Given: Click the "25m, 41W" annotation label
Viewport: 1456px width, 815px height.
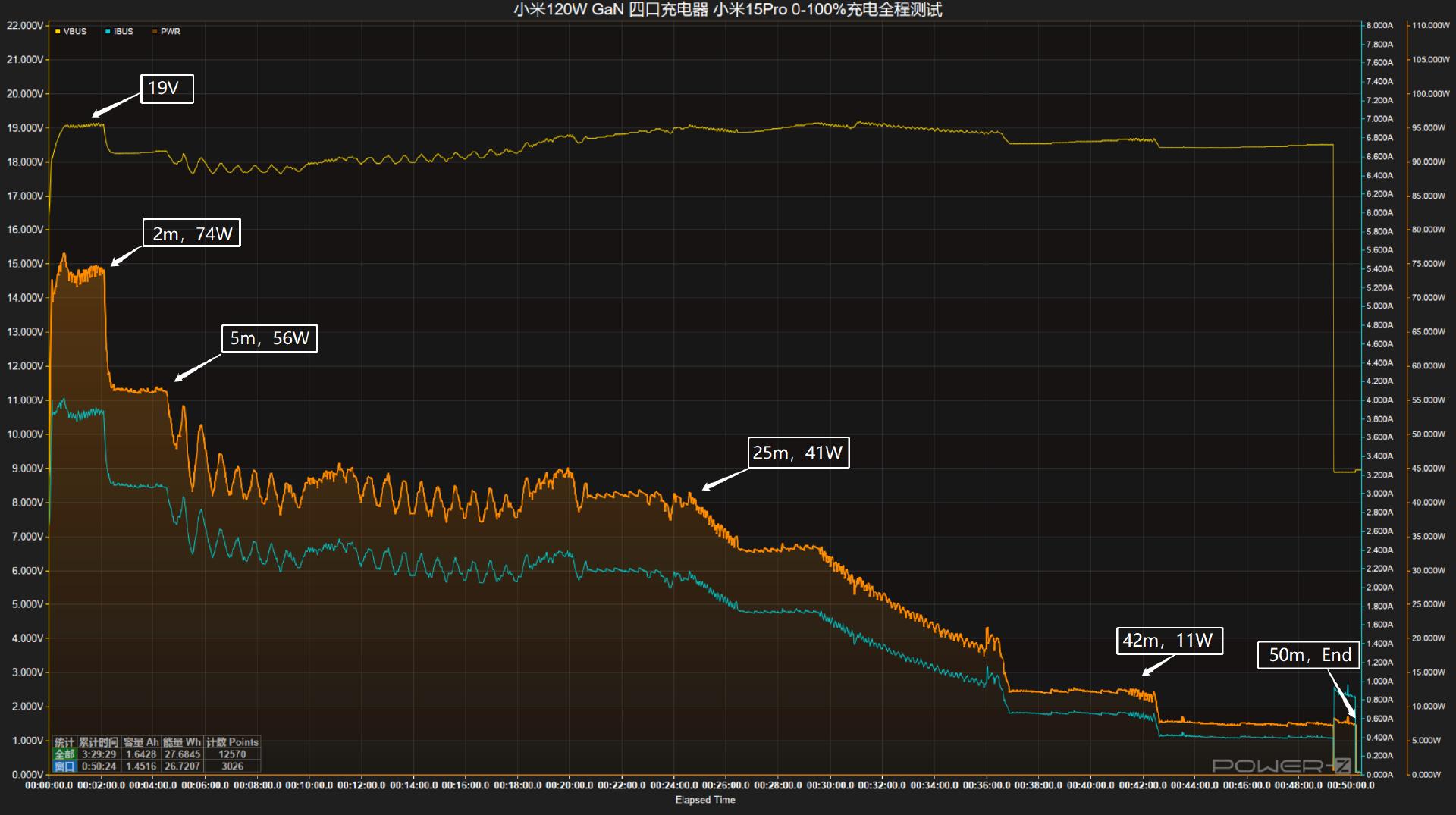Looking at the screenshot, I should coord(798,453).
